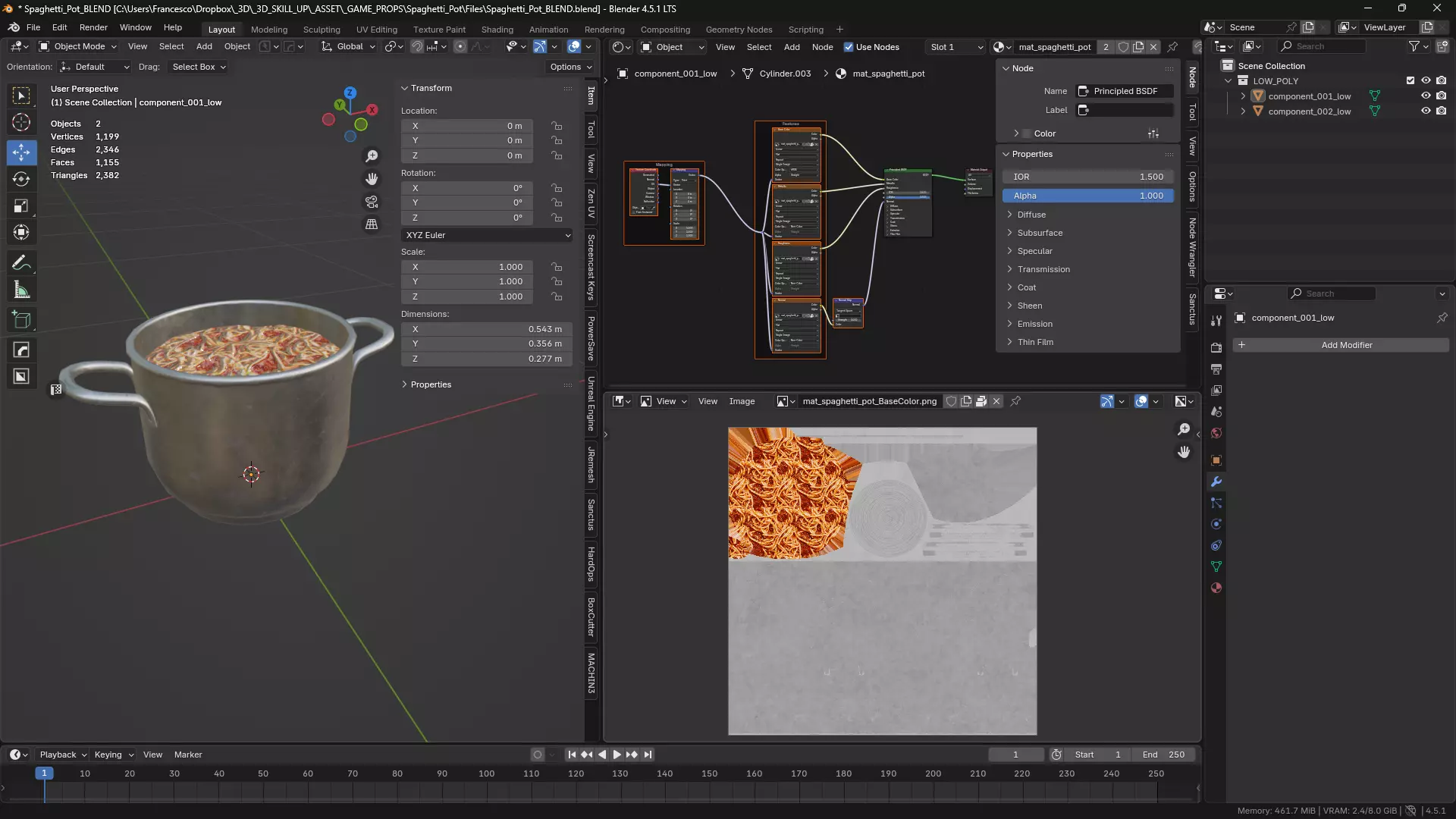Exclude LOW_POLY collection checkbox
1456x819 pixels.
tap(1410, 80)
